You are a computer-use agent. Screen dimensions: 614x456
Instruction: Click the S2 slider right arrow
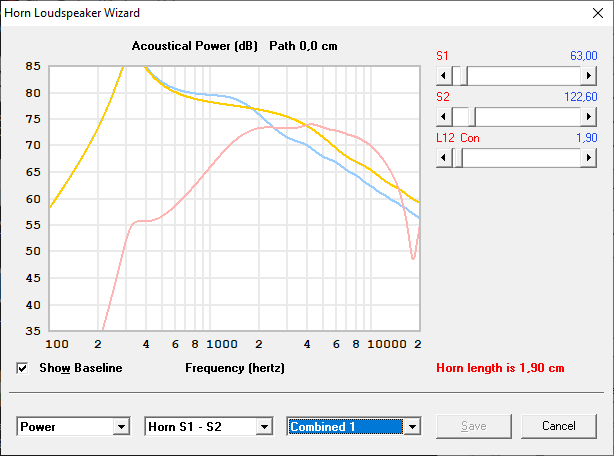coord(589,117)
